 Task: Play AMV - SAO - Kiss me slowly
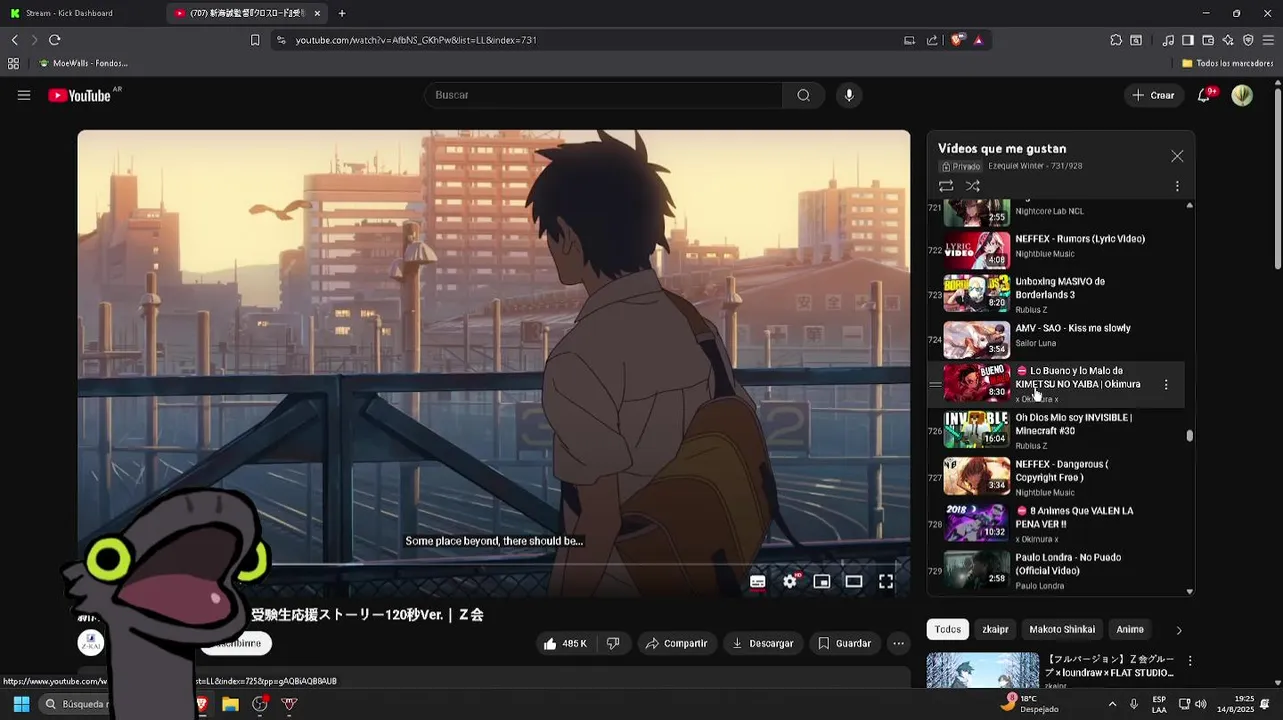(1073, 328)
